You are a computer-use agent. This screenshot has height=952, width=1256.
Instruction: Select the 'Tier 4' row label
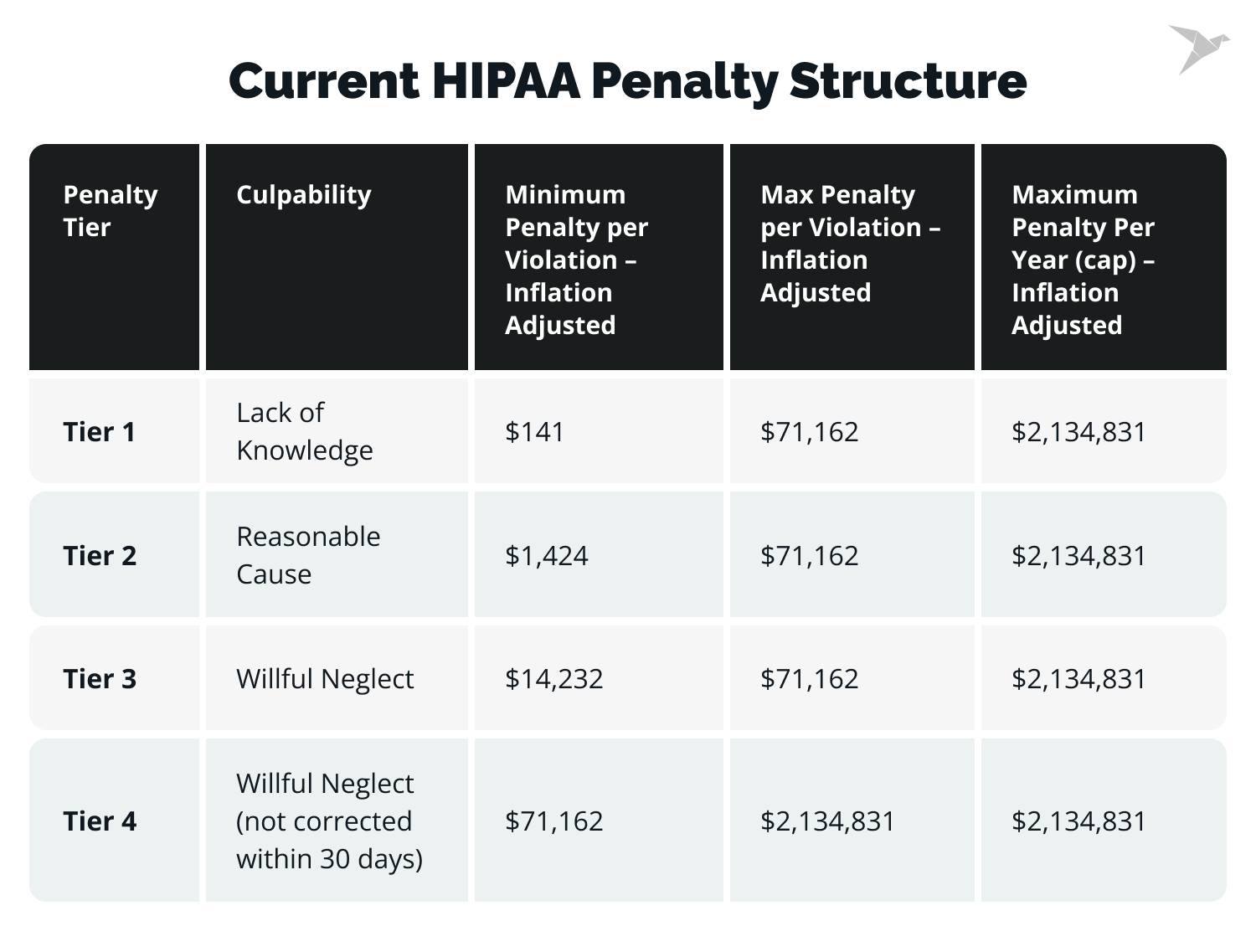point(100,821)
